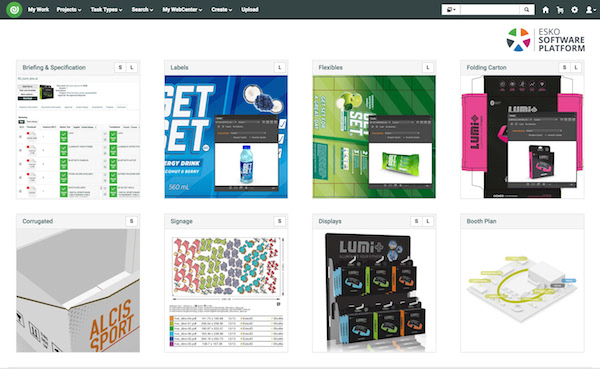Viewport: 600px width, 369px height.
Task: Open the Booth Plan thumbnail
Action: click(x=522, y=290)
